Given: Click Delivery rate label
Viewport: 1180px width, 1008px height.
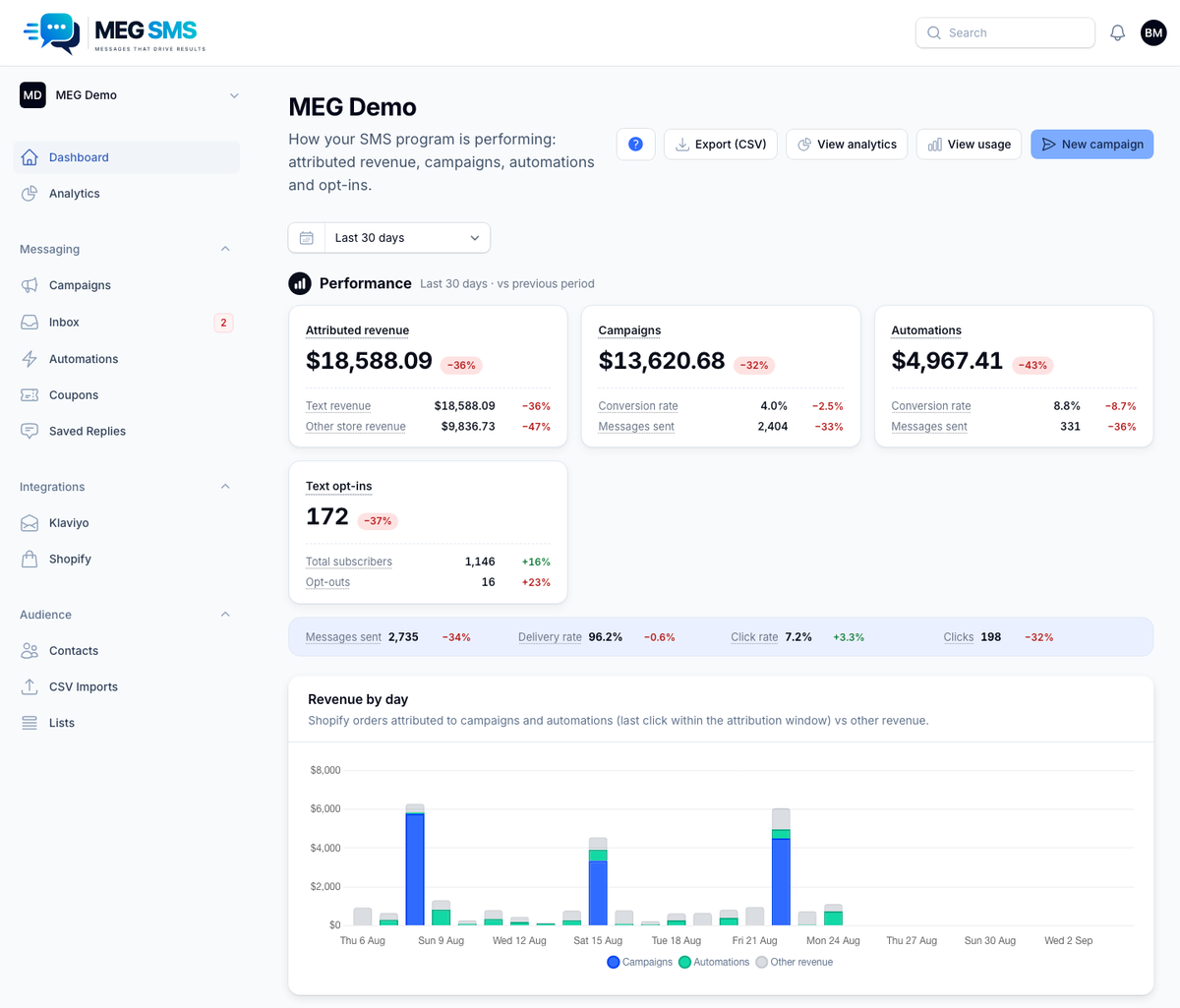Looking at the screenshot, I should click(550, 637).
